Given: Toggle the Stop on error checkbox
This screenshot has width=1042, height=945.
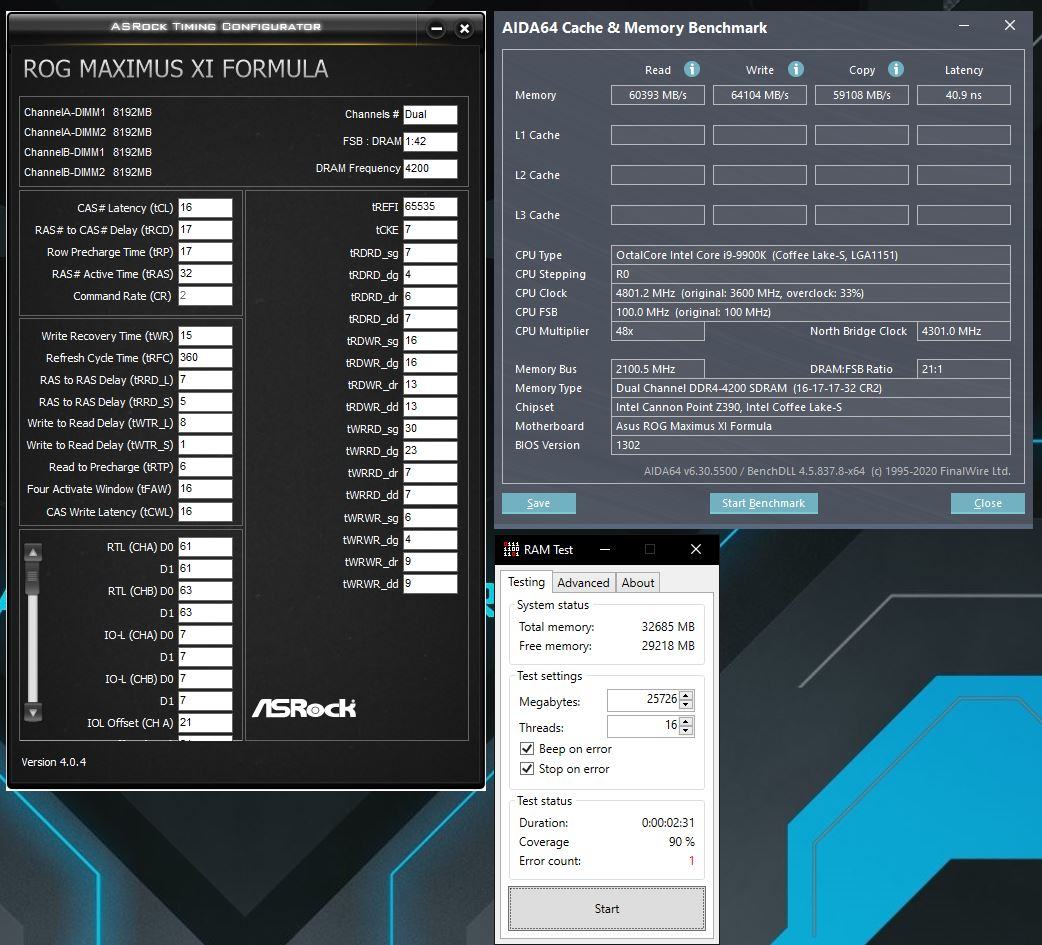Looking at the screenshot, I should (527, 768).
